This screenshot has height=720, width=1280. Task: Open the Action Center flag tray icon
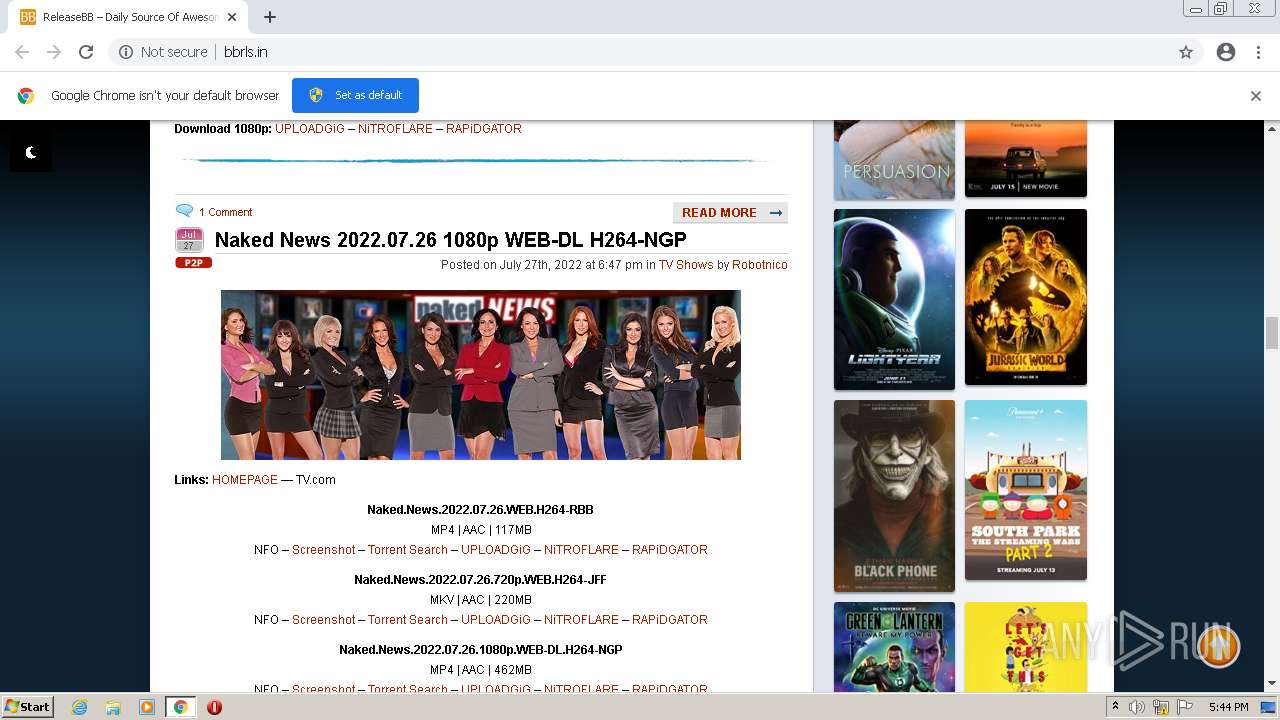tap(1185, 707)
